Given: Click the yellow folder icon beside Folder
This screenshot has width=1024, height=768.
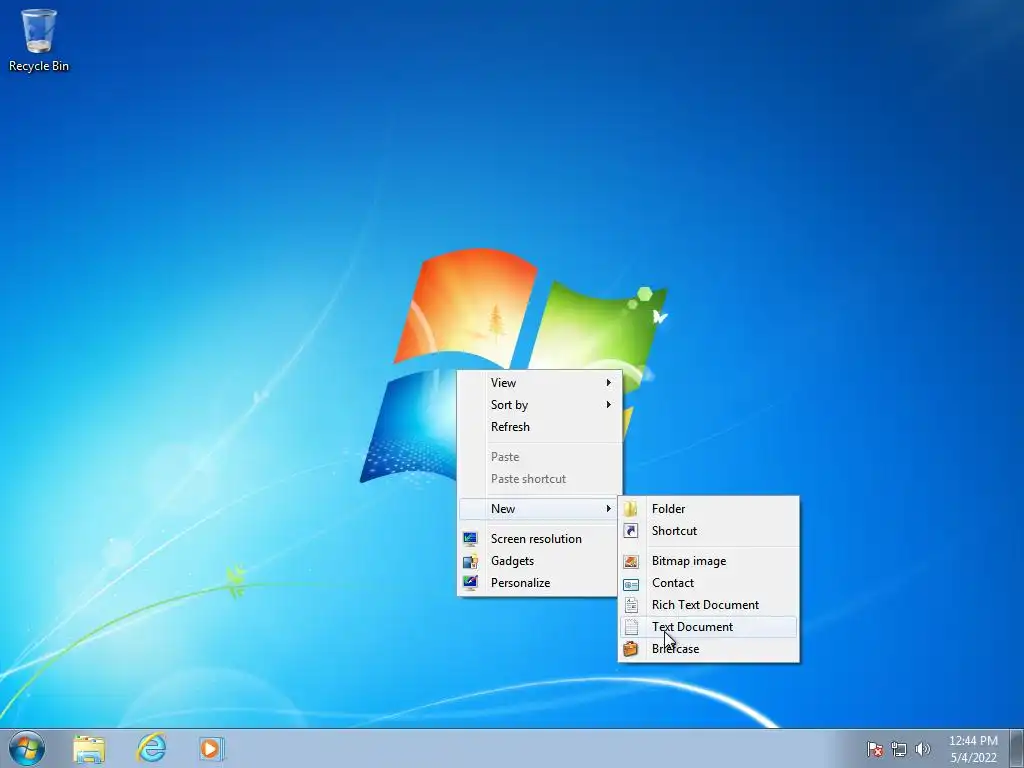Looking at the screenshot, I should click(x=631, y=509).
